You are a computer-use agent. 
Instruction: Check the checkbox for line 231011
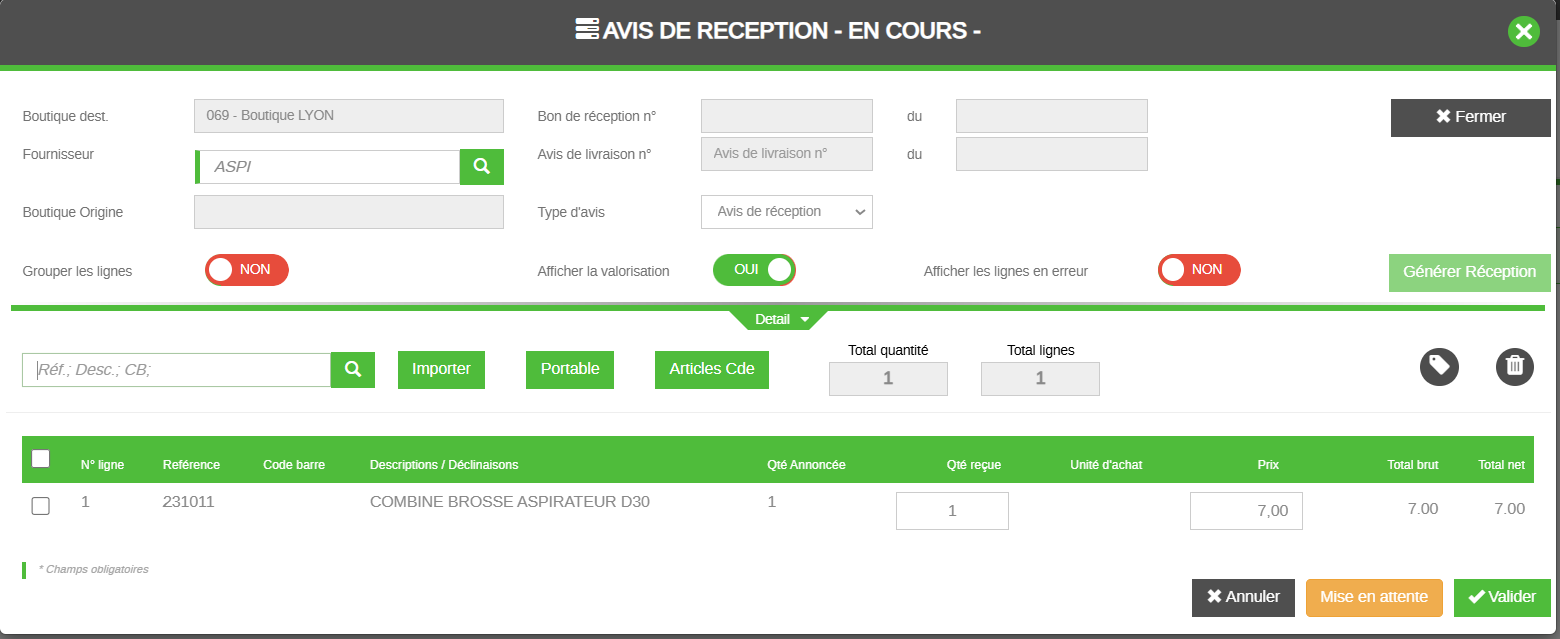pos(41,506)
